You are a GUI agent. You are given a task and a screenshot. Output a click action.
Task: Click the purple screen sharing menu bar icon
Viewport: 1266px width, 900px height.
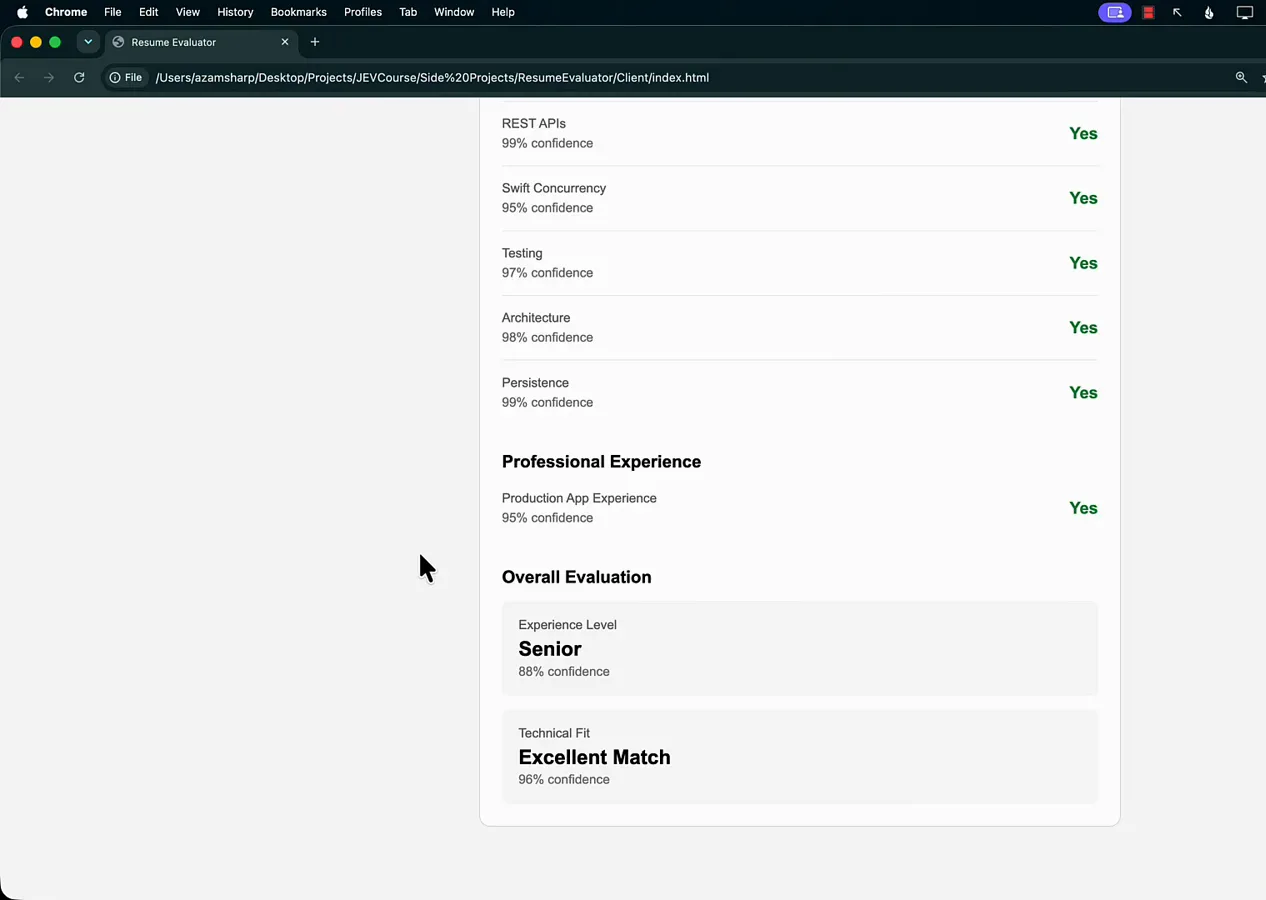(1115, 12)
